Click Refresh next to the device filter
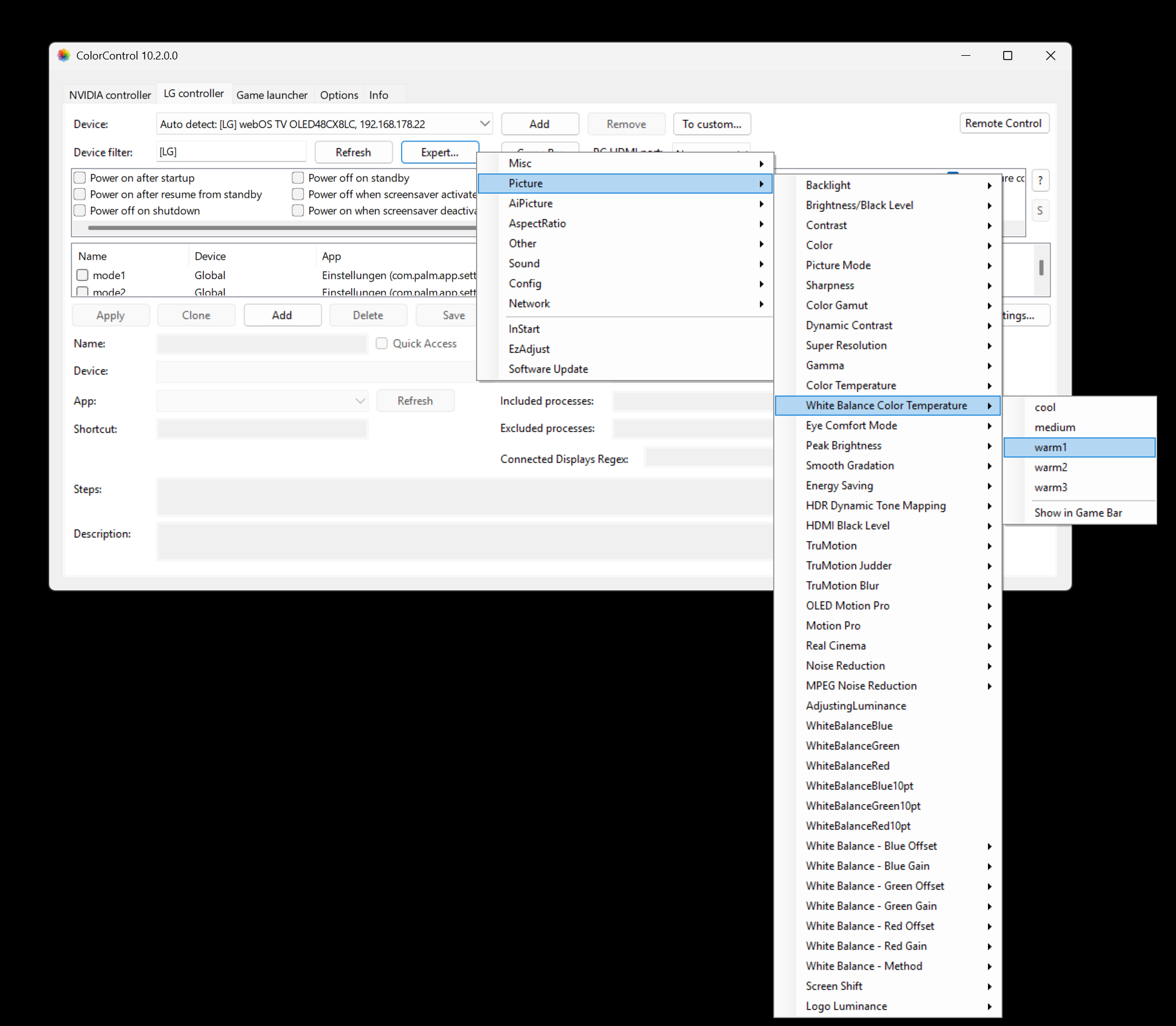Image resolution: width=1176 pixels, height=1026 pixels. [353, 152]
